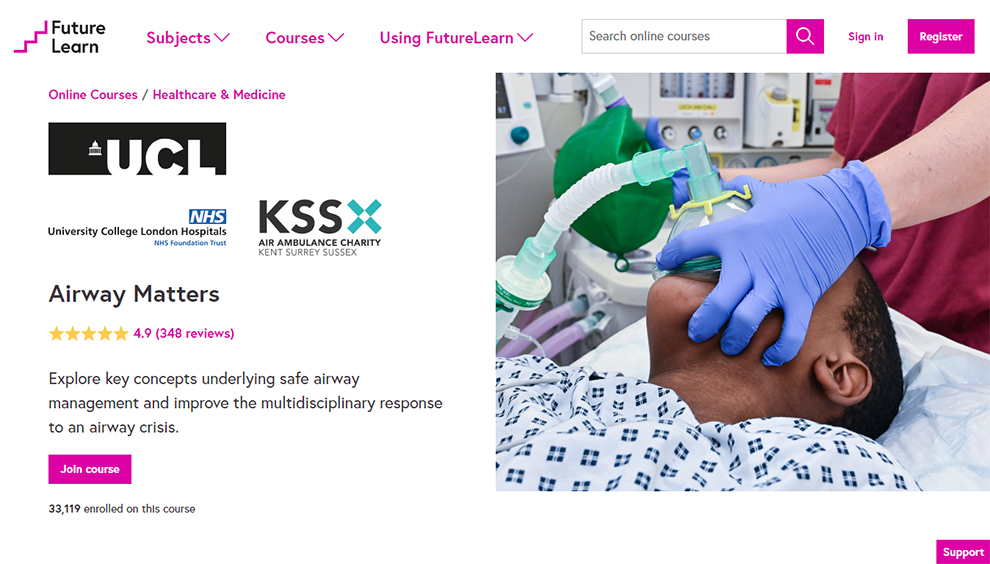Image resolution: width=990 pixels, height=564 pixels.
Task: Click the UCL logo
Action: click(x=137, y=149)
